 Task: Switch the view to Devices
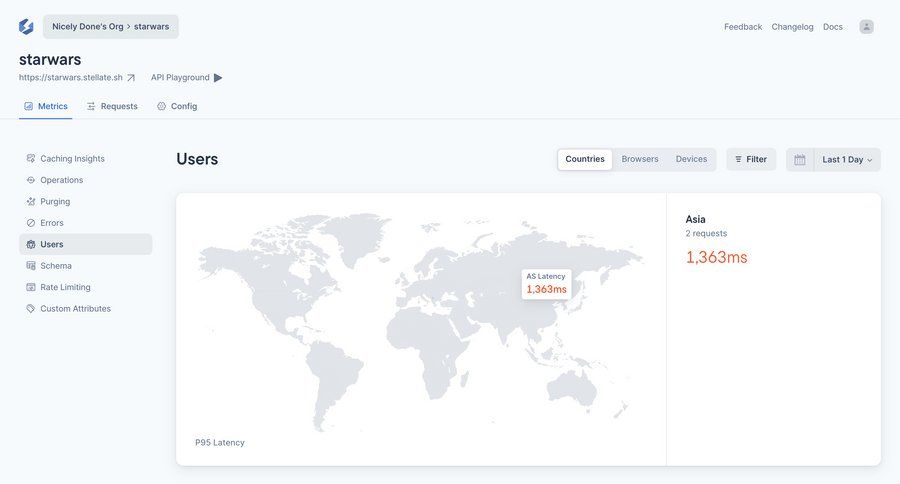(x=691, y=159)
